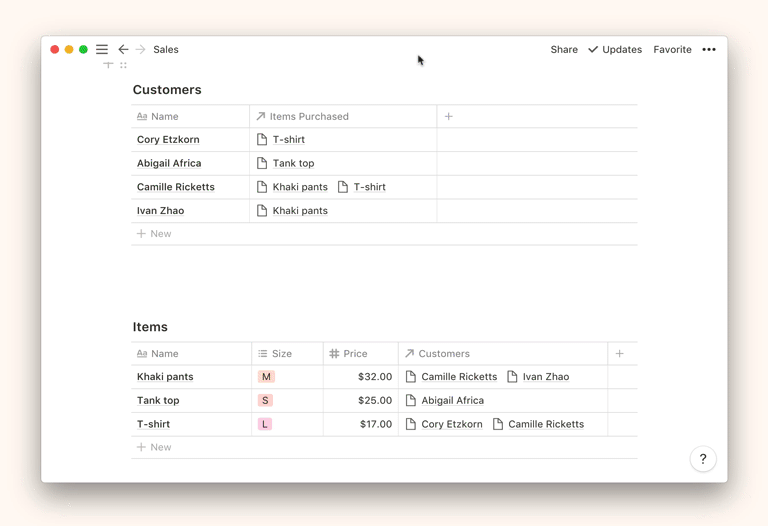Open the Items Purchased column header options
The width and height of the screenshot is (768, 526).
point(308,117)
